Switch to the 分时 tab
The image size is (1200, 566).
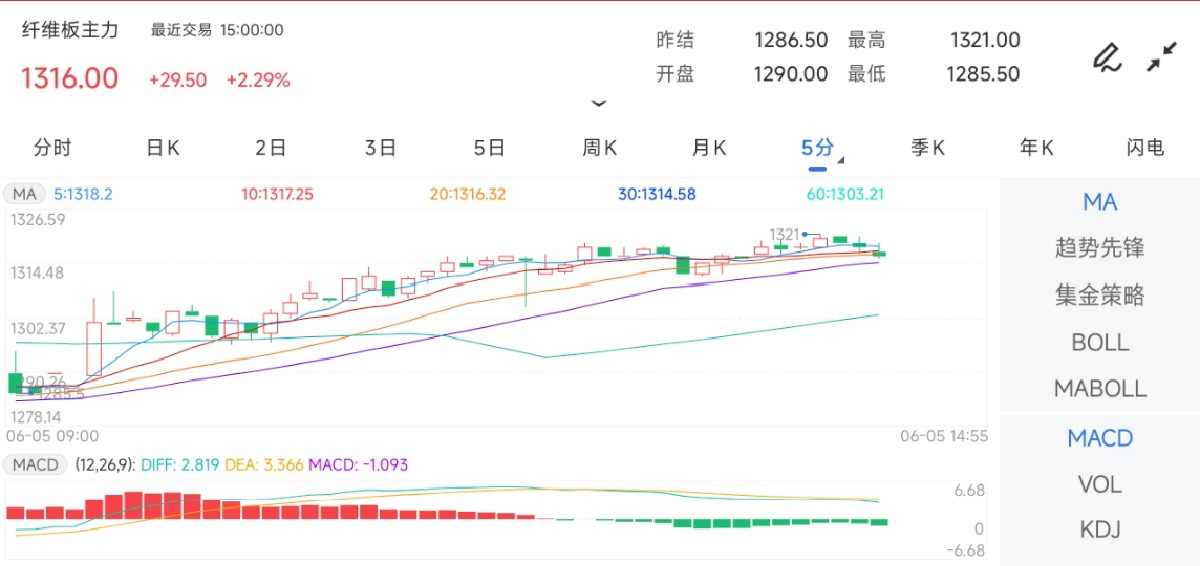53,148
